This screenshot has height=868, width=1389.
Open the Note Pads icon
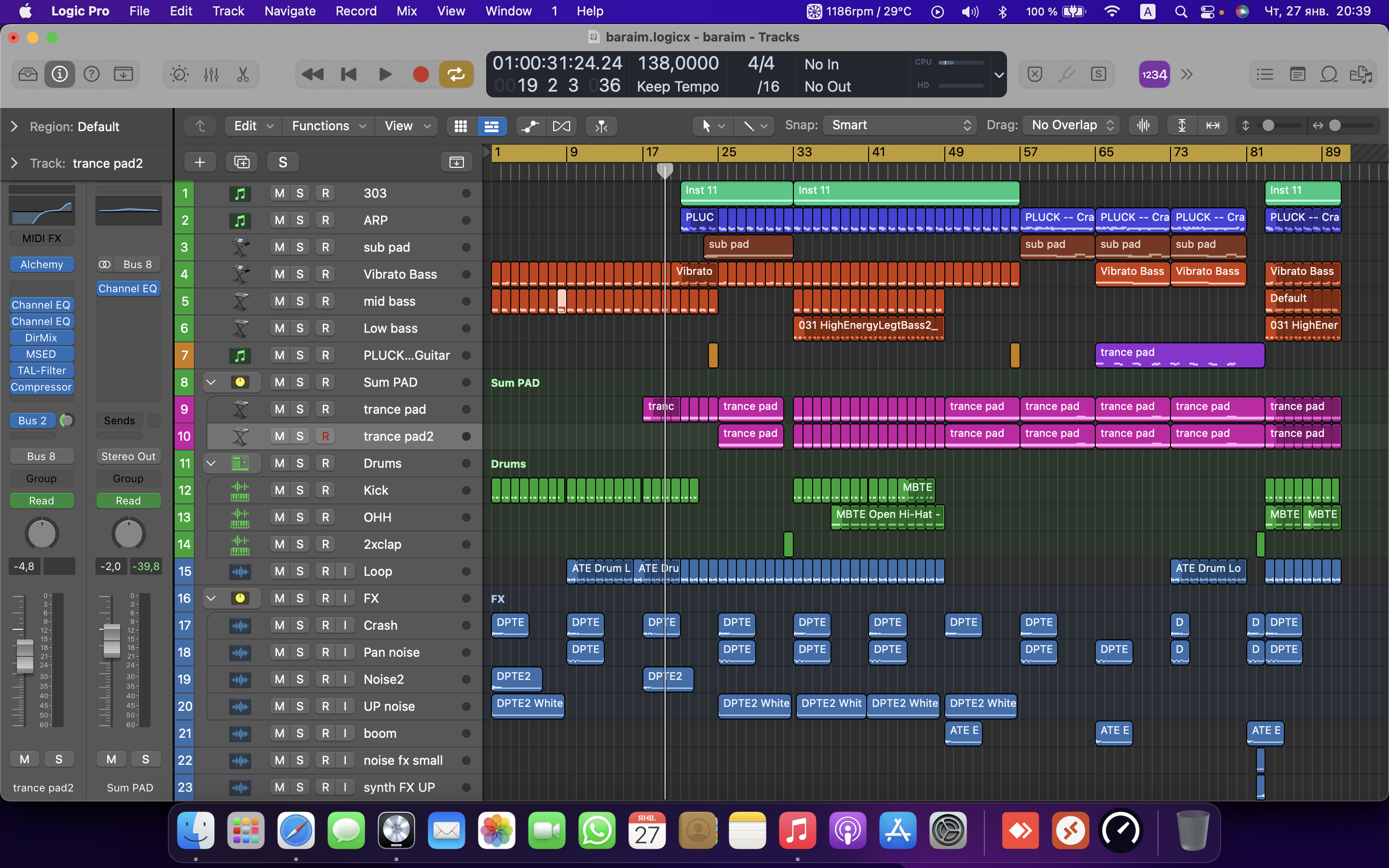pos(1297,74)
